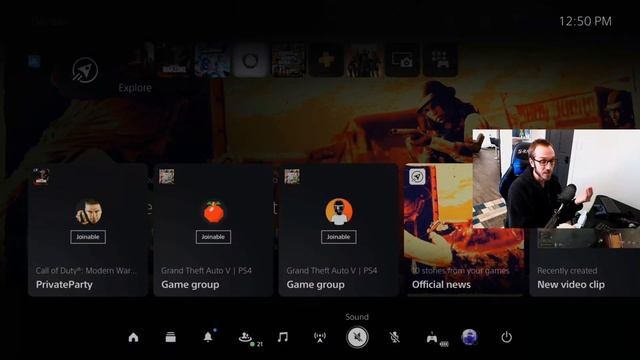Click the Sound label above the bar

357,317
